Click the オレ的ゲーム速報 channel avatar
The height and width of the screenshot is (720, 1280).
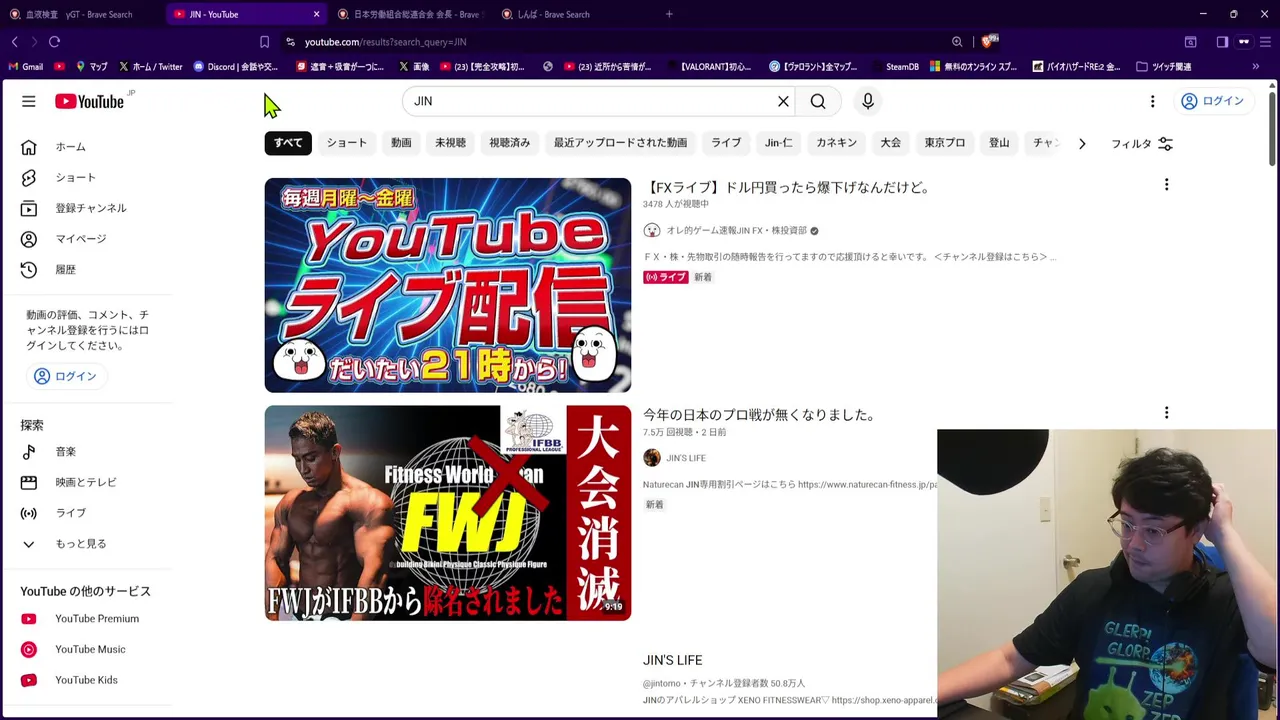(652, 231)
